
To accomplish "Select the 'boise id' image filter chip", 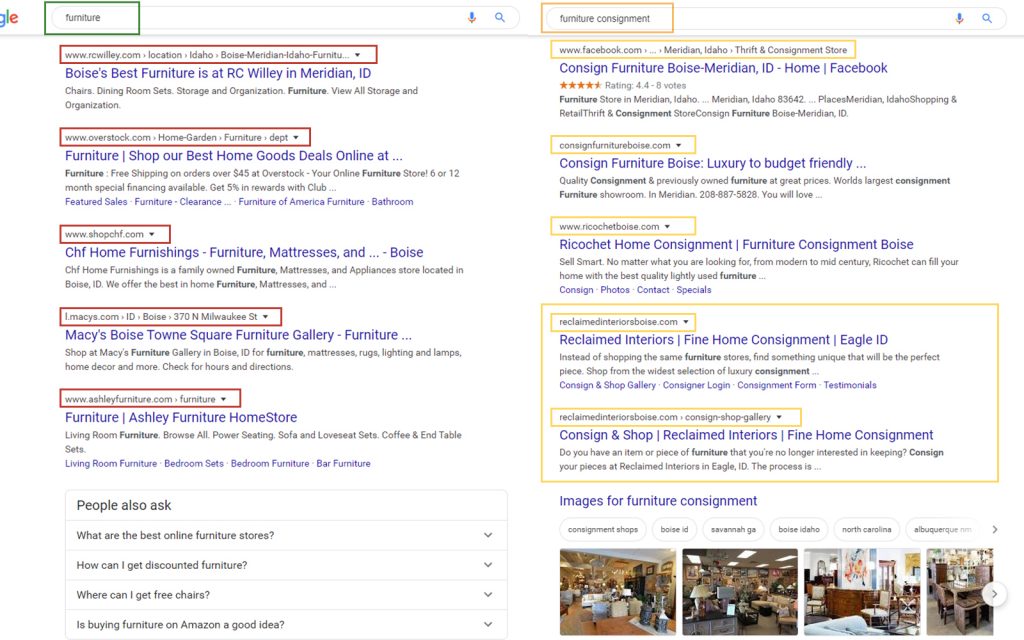I will [x=673, y=529].
